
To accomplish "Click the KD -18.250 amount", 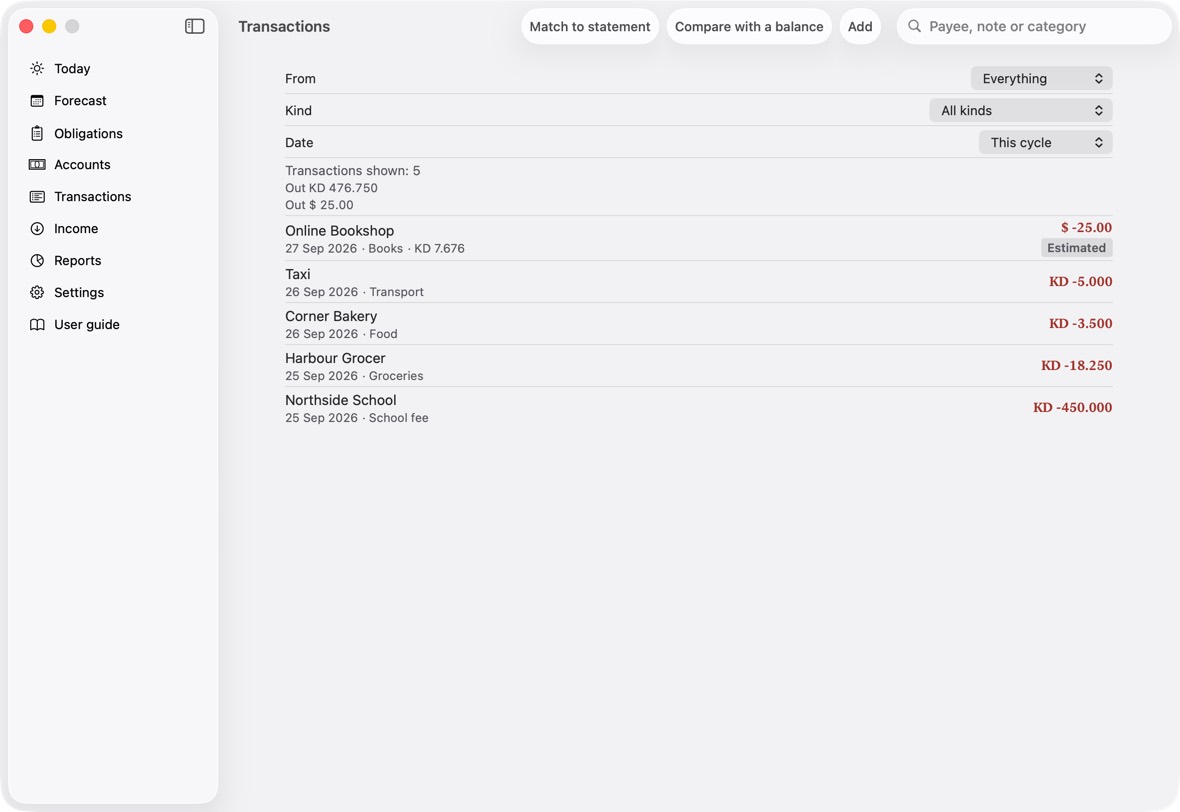I will pyautogui.click(x=1076, y=366).
